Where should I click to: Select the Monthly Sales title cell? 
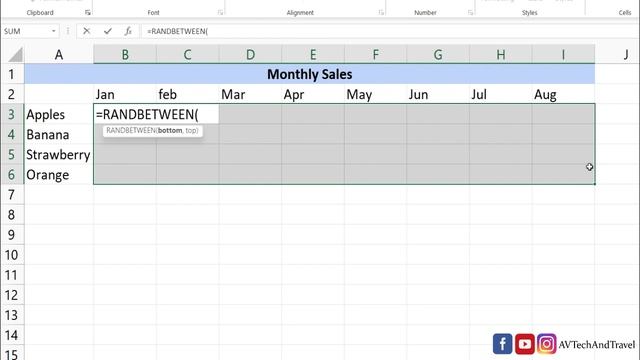309,74
